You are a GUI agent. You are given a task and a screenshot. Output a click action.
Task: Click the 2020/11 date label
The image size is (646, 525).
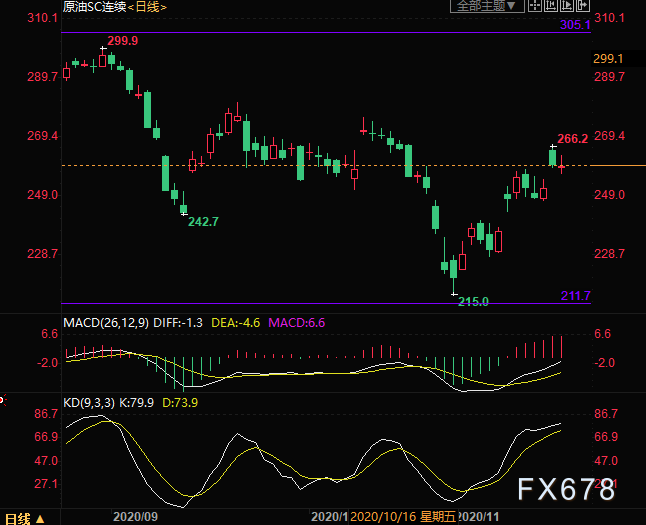(479, 517)
